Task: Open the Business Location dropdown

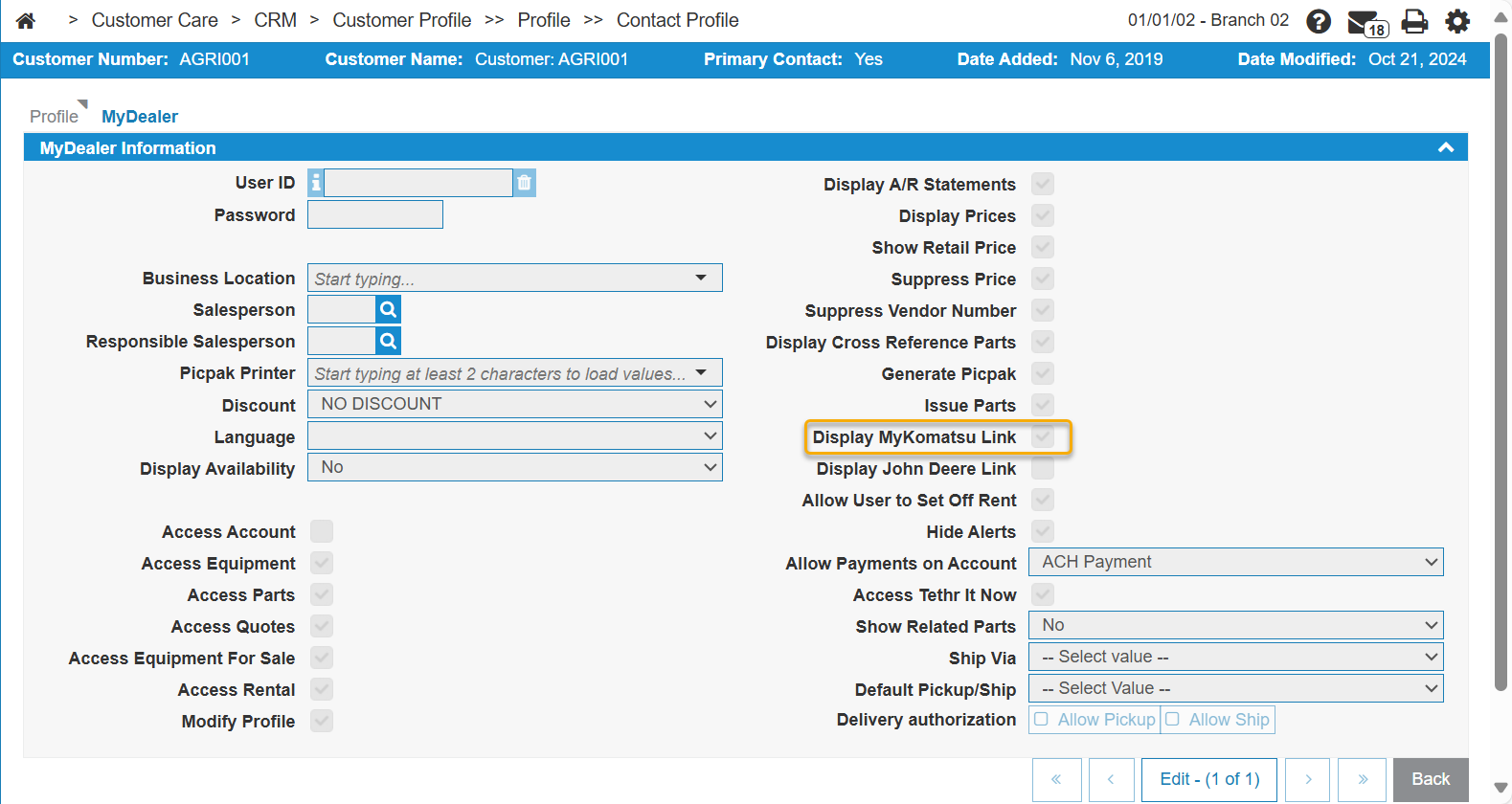Action: coord(515,278)
